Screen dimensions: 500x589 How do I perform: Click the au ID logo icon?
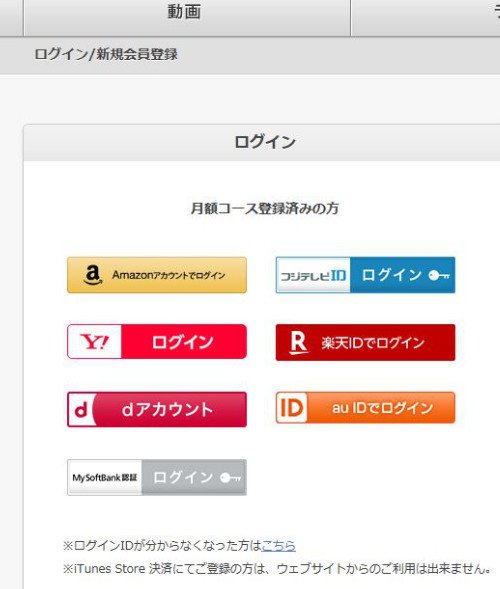292,408
